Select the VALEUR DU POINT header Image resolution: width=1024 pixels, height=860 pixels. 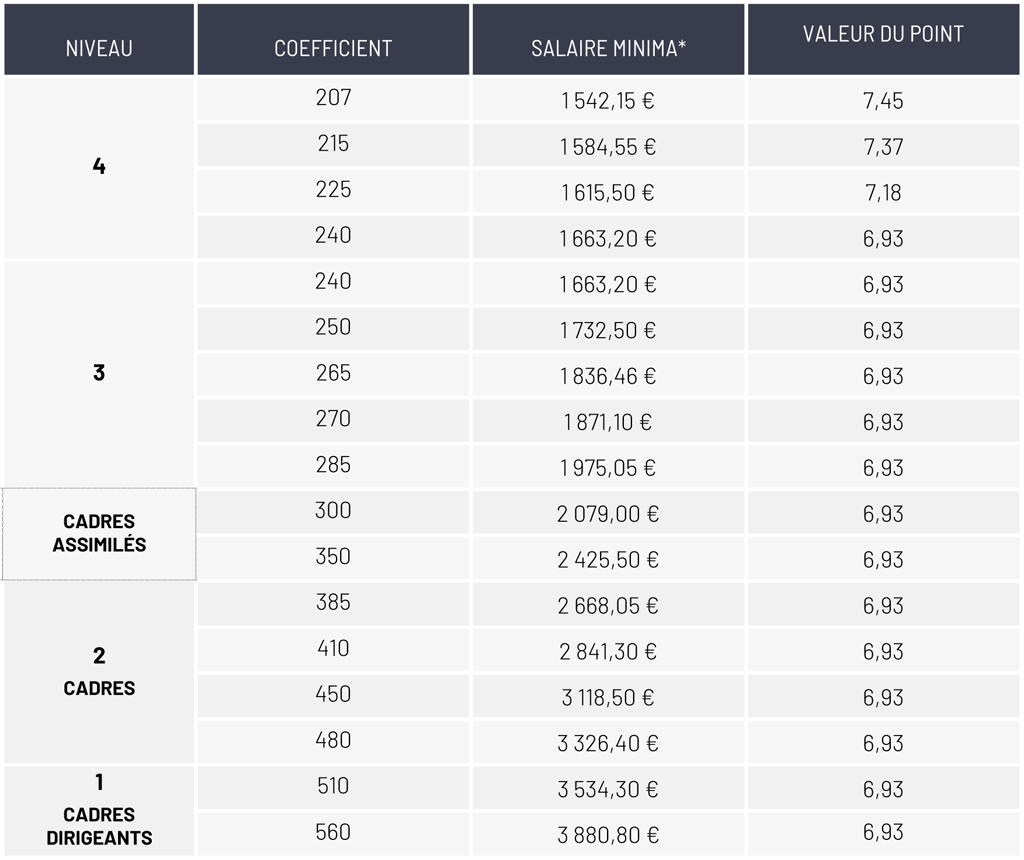[883, 39]
